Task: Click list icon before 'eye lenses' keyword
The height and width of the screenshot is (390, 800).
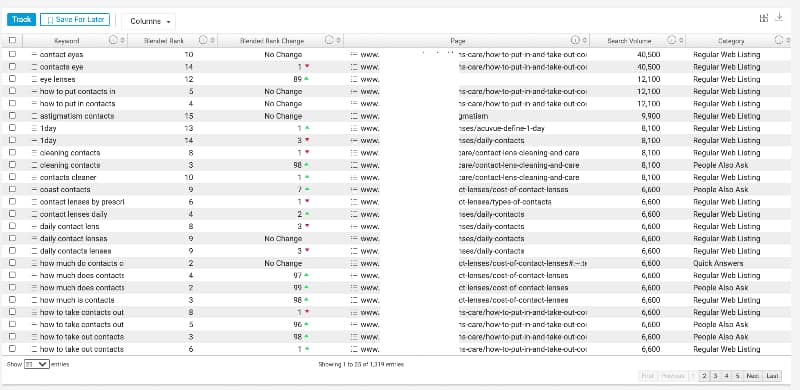Action: pos(34,79)
